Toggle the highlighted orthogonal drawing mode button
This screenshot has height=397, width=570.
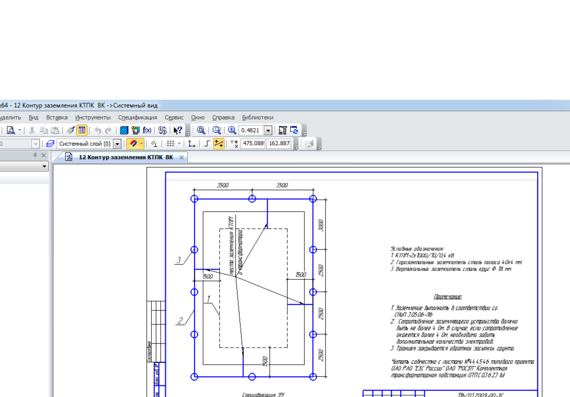click(x=219, y=144)
